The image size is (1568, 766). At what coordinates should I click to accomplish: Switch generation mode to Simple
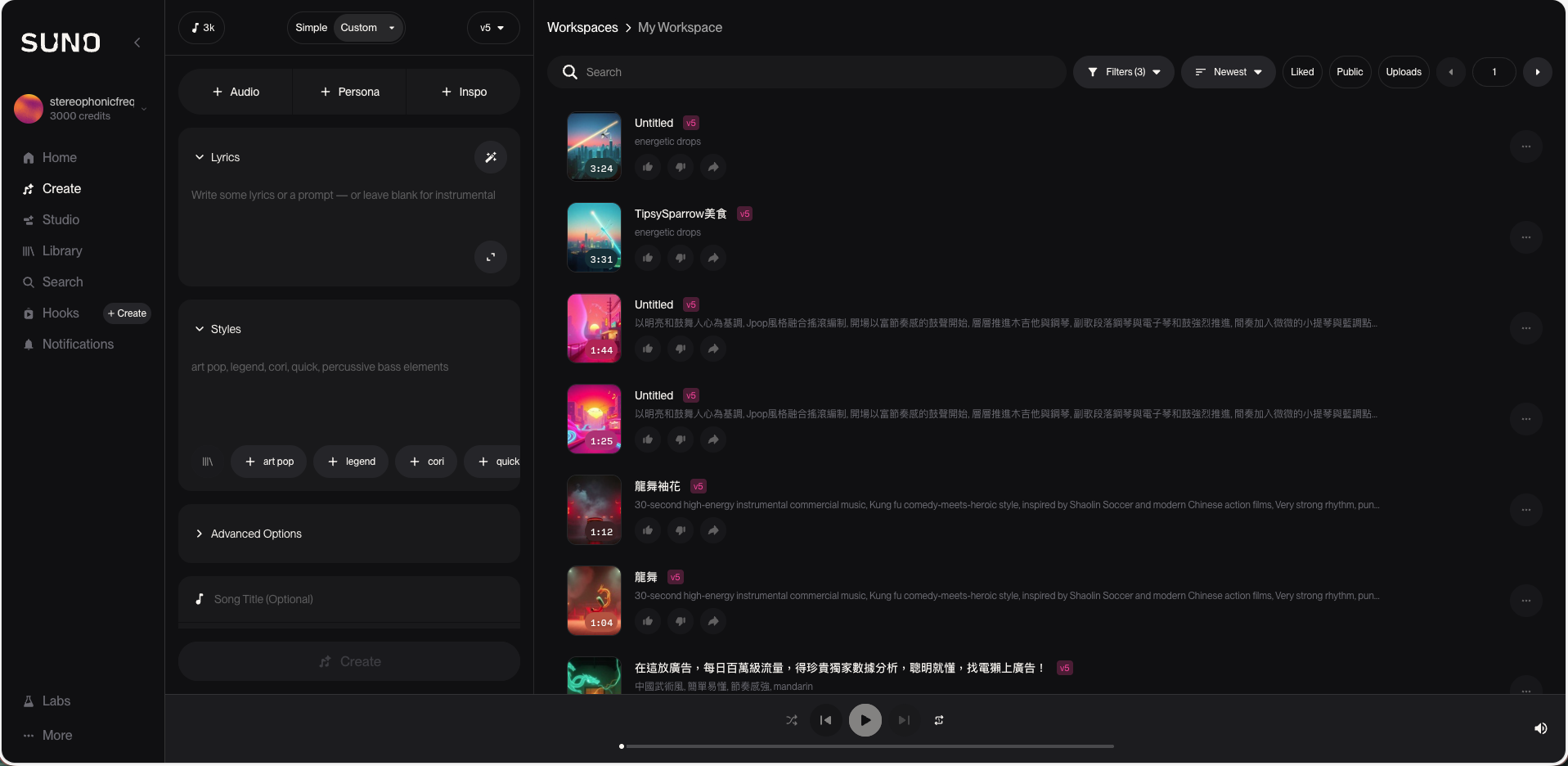(310, 27)
